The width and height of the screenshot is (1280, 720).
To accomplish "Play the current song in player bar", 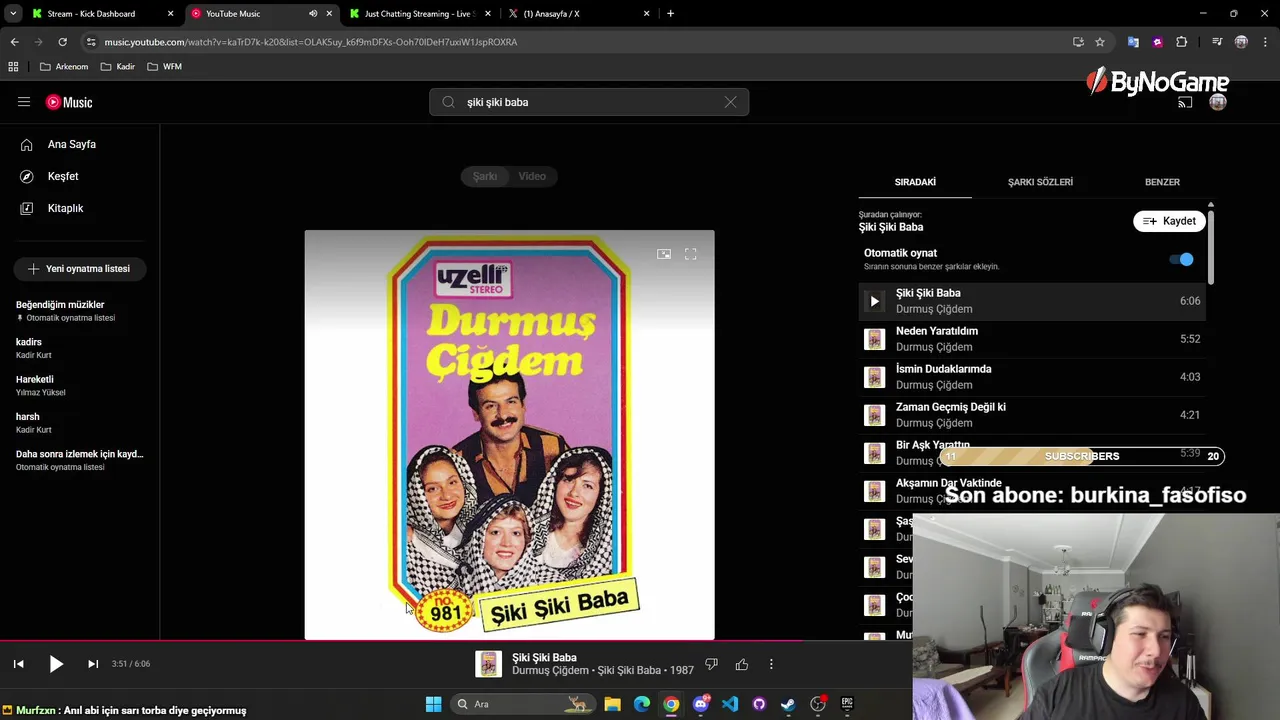I will pyautogui.click(x=56, y=664).
